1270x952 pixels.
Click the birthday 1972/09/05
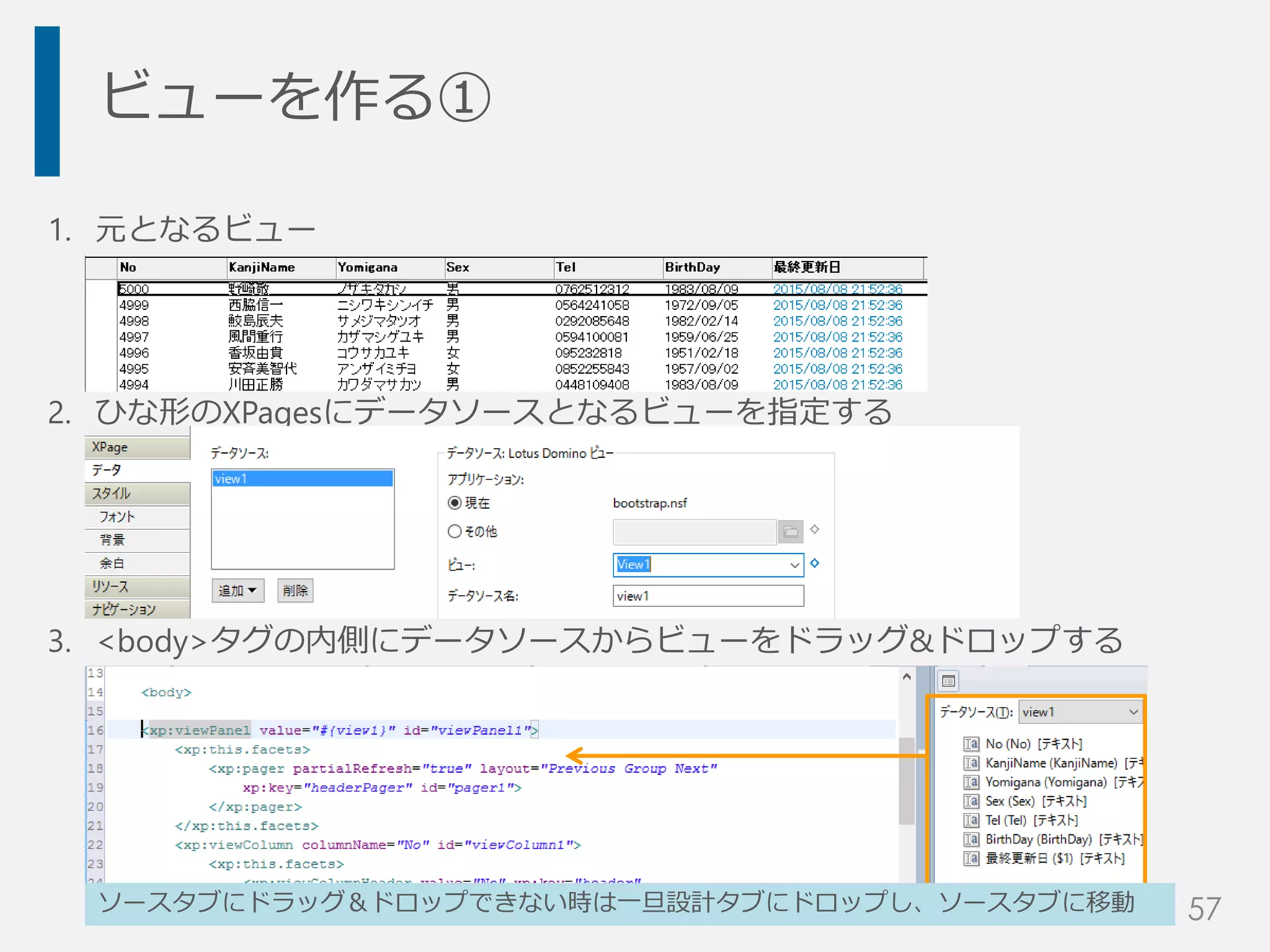coord(701,305)
